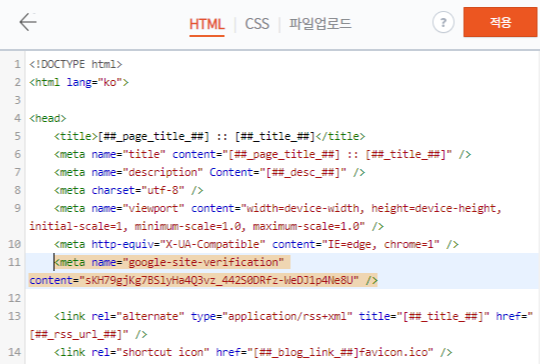Click the meta charset="utf-8" line
This screenshot has height=364, width=540.
click(x=128, y=190)
